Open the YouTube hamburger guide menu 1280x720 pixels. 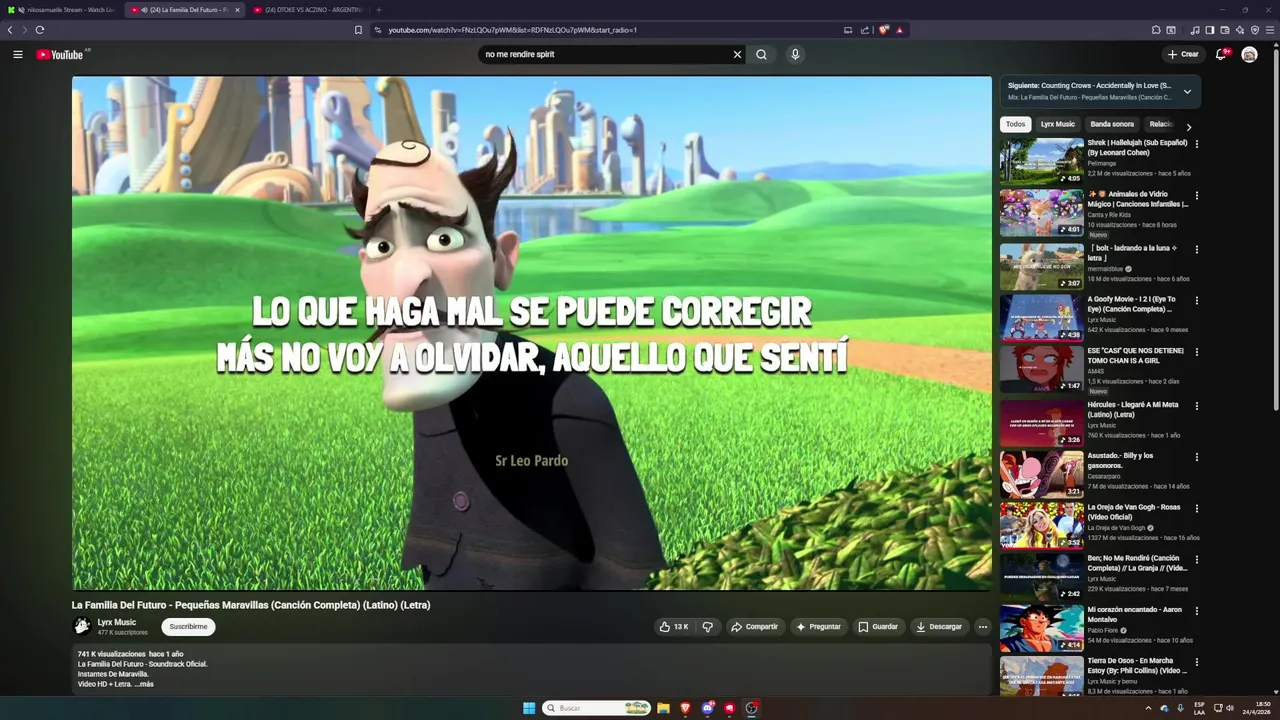pyautogui.click(x=18, y=54)
